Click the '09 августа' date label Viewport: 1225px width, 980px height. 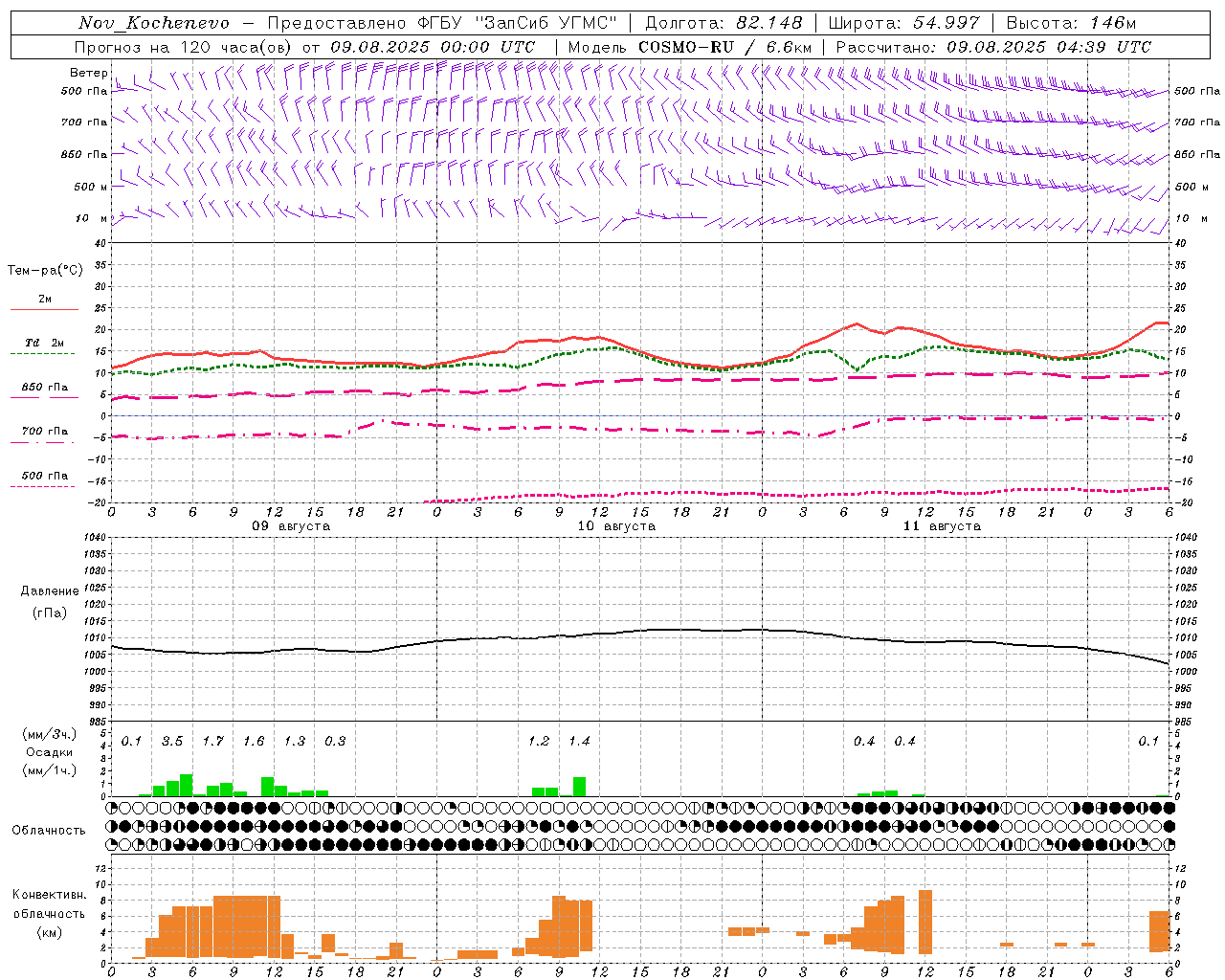pos(291,526)
